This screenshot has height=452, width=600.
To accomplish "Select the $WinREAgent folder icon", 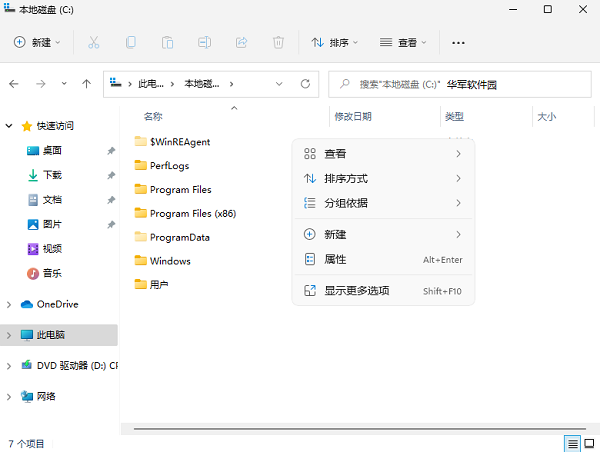I will tap(140, 141).
